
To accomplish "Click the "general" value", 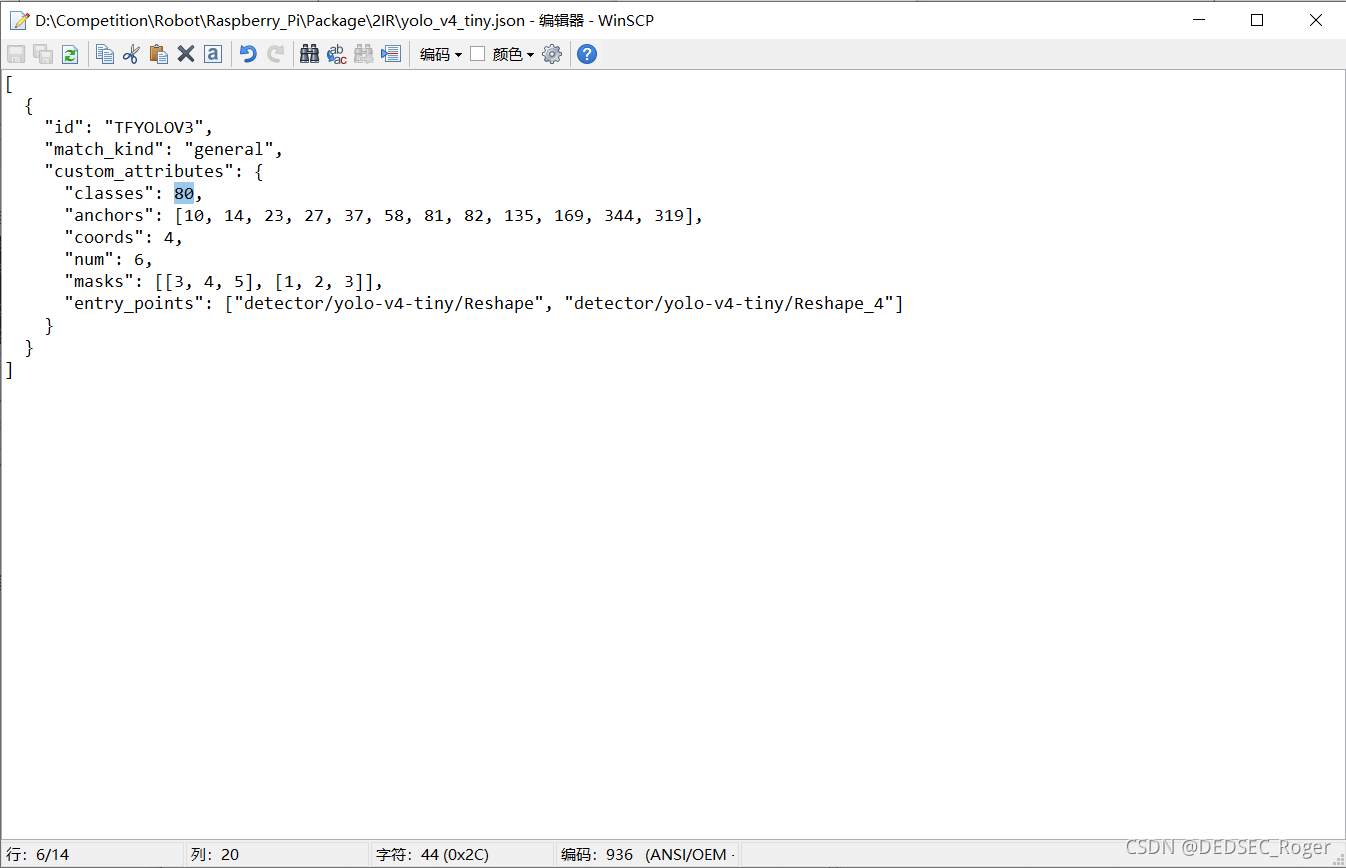I will [x=229, y=150].
